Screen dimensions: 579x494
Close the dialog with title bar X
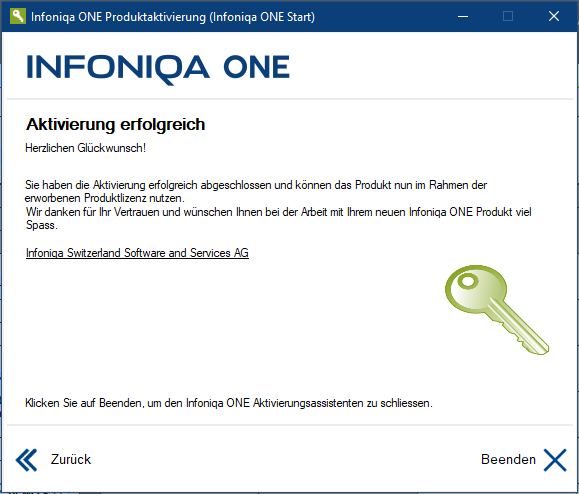[554, 16]
